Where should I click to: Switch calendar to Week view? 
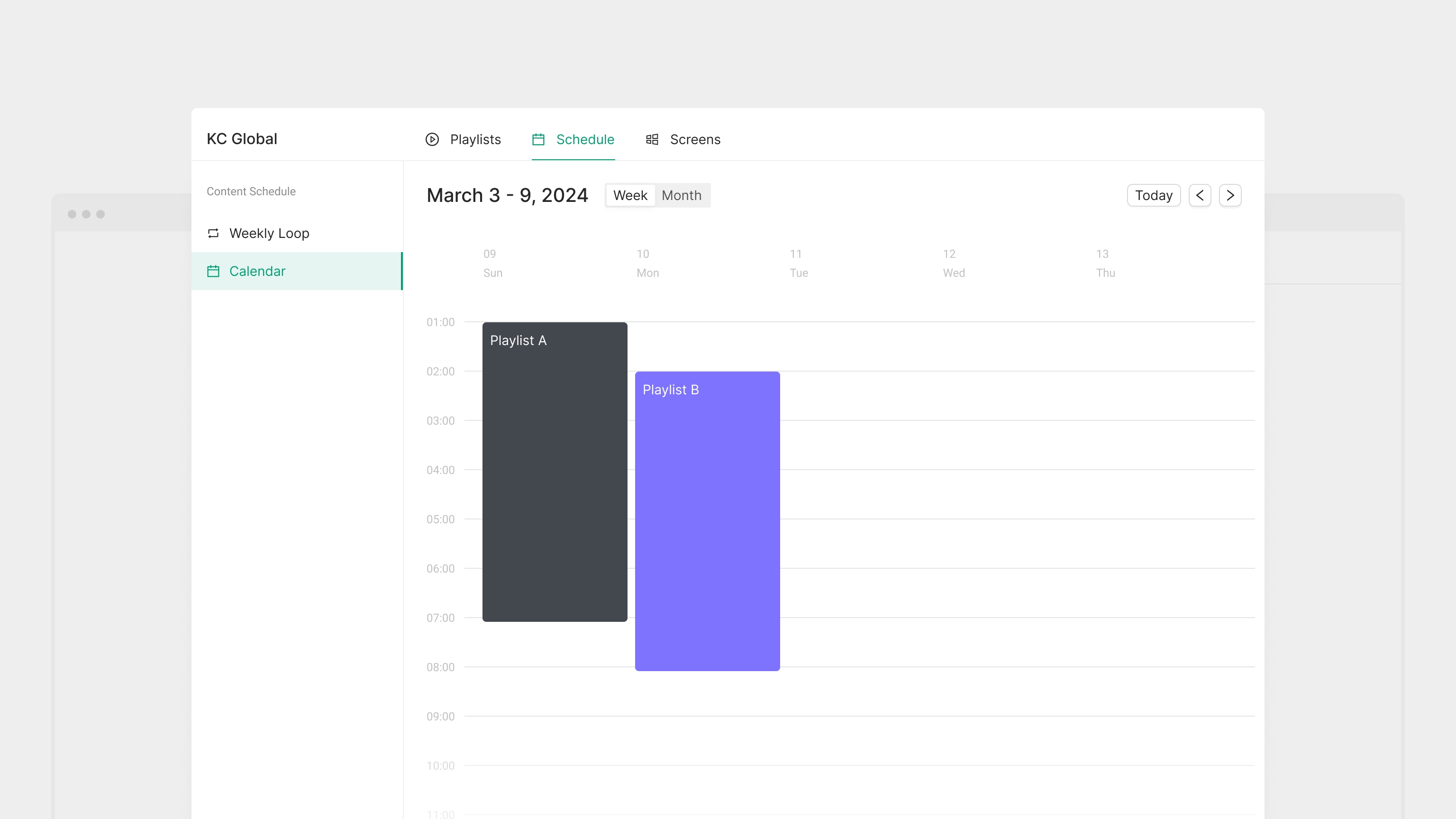coord(629,195)
